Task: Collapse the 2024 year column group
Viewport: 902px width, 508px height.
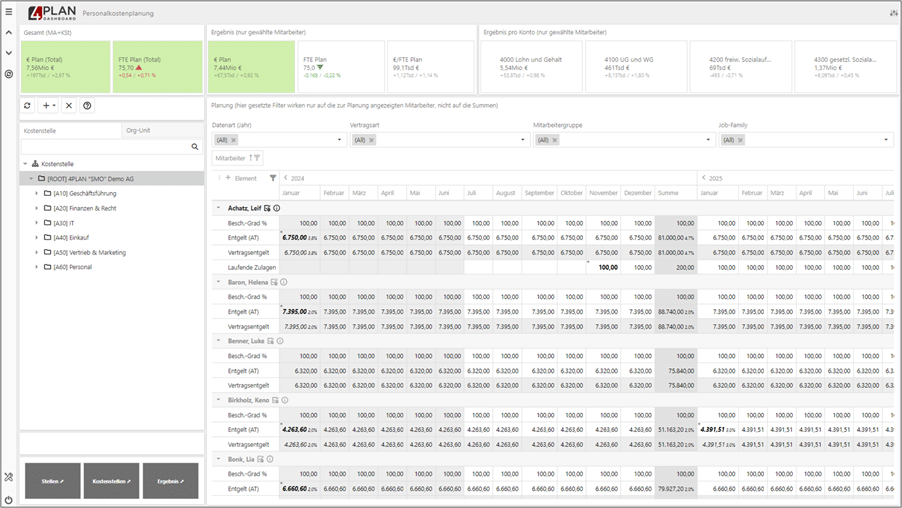Action: (x=285, y=178)
